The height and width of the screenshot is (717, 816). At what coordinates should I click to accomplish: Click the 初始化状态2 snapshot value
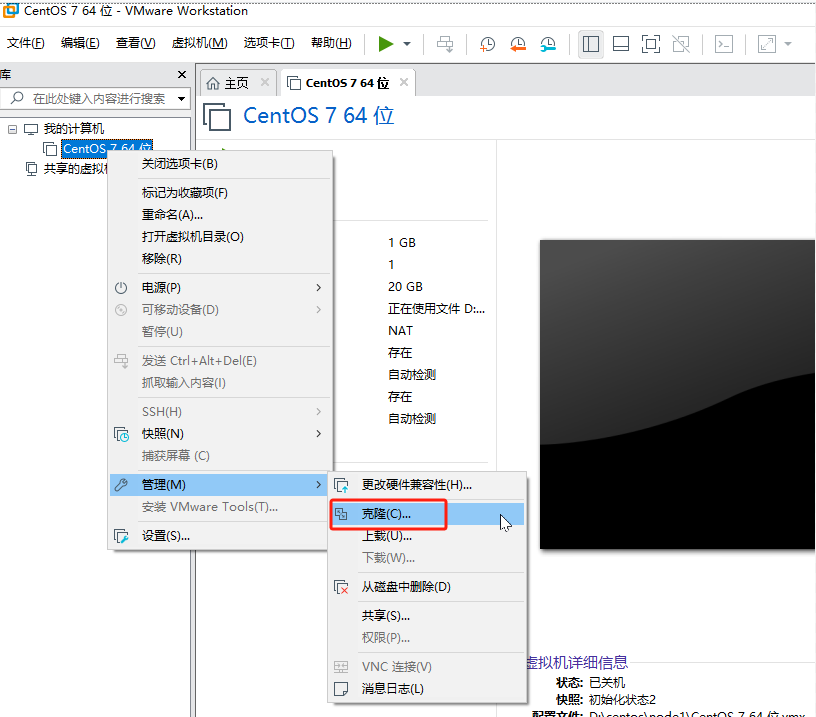coord(622,700)
